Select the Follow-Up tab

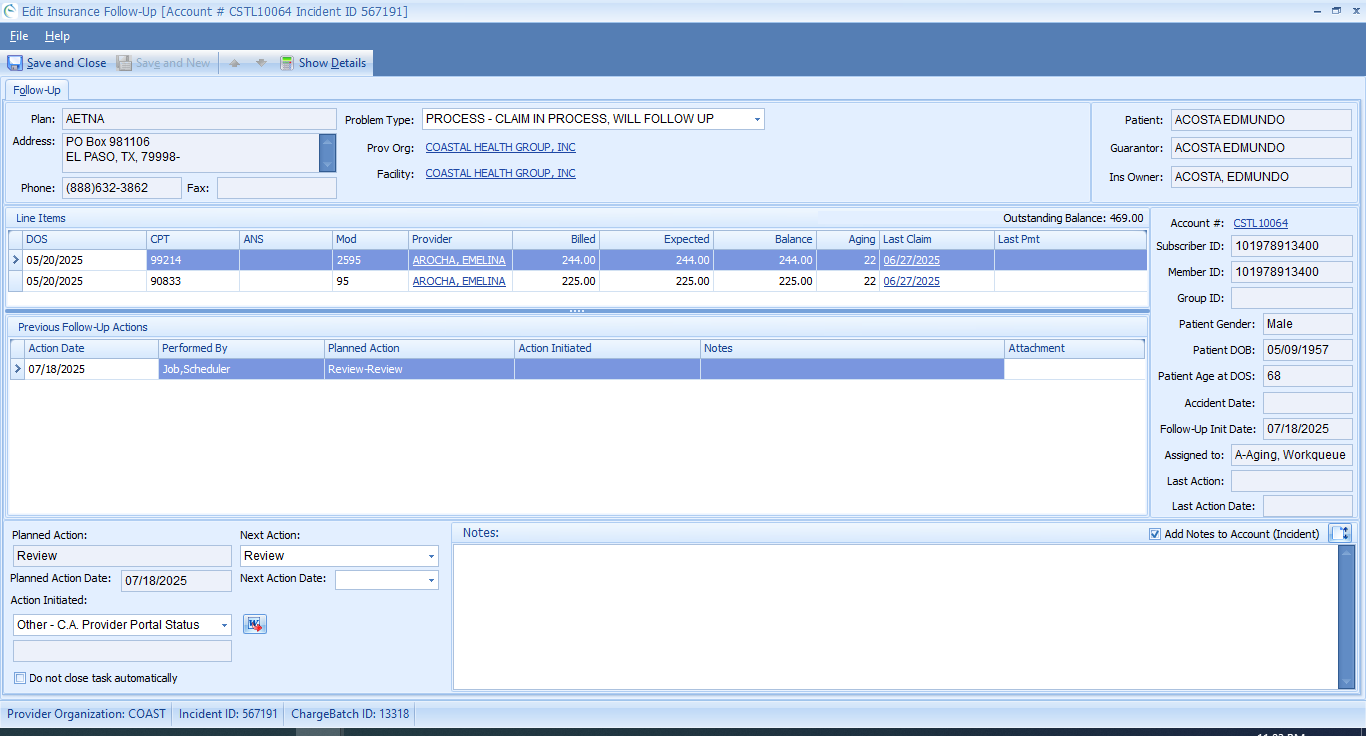point(37,90)
